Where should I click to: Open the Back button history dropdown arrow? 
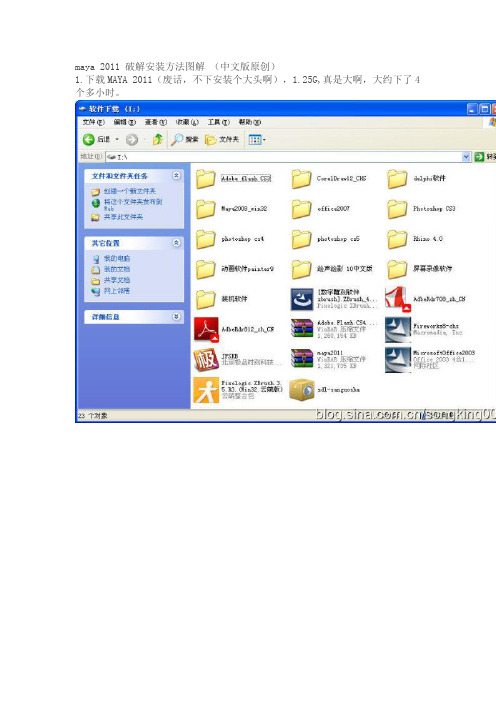[117, 140]
